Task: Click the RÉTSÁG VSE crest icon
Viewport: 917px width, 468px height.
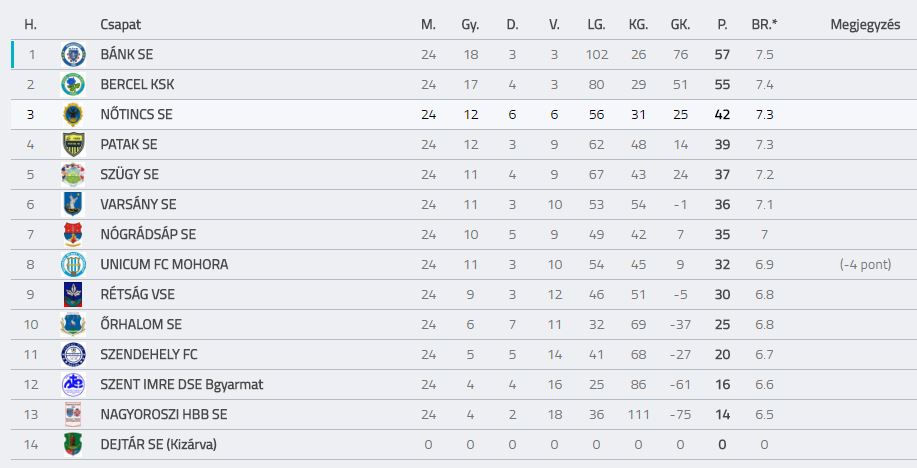Action: (73, 294)
